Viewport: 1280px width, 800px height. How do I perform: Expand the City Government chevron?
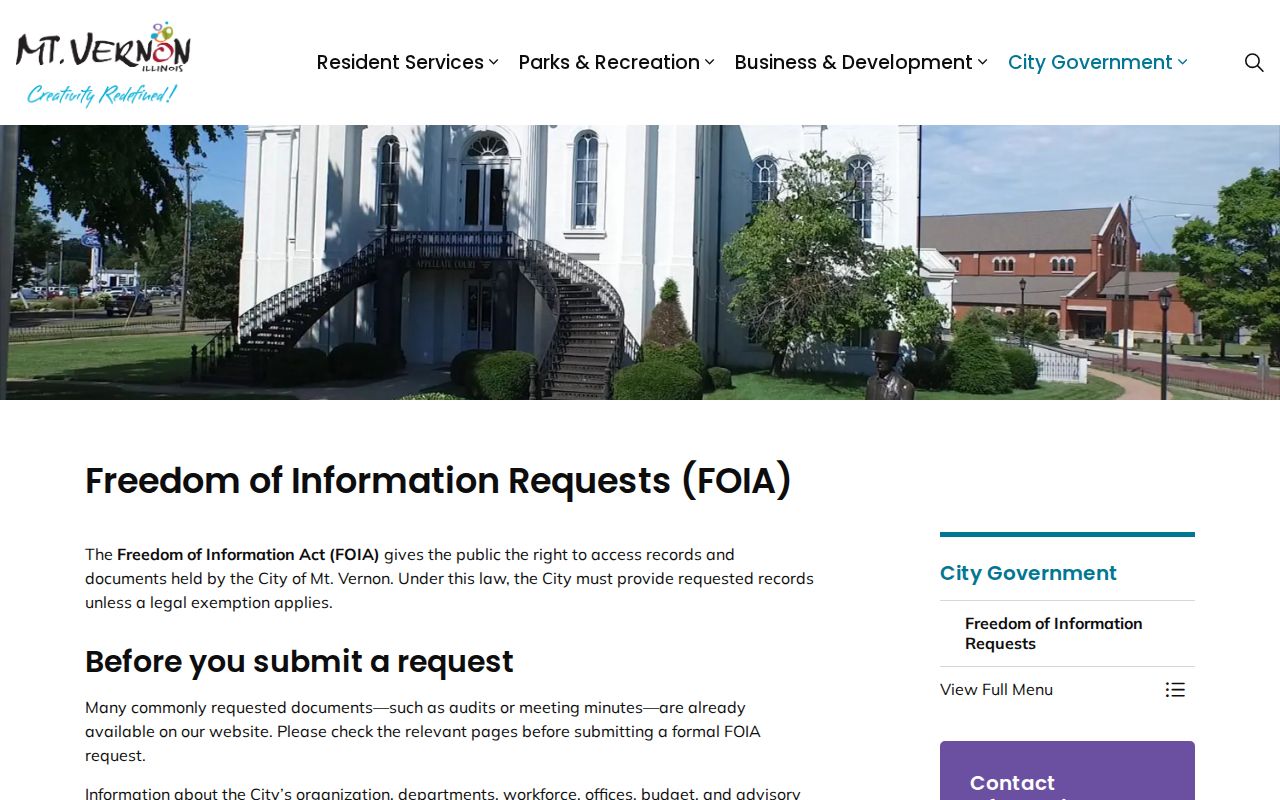[x=1182, y=62]
